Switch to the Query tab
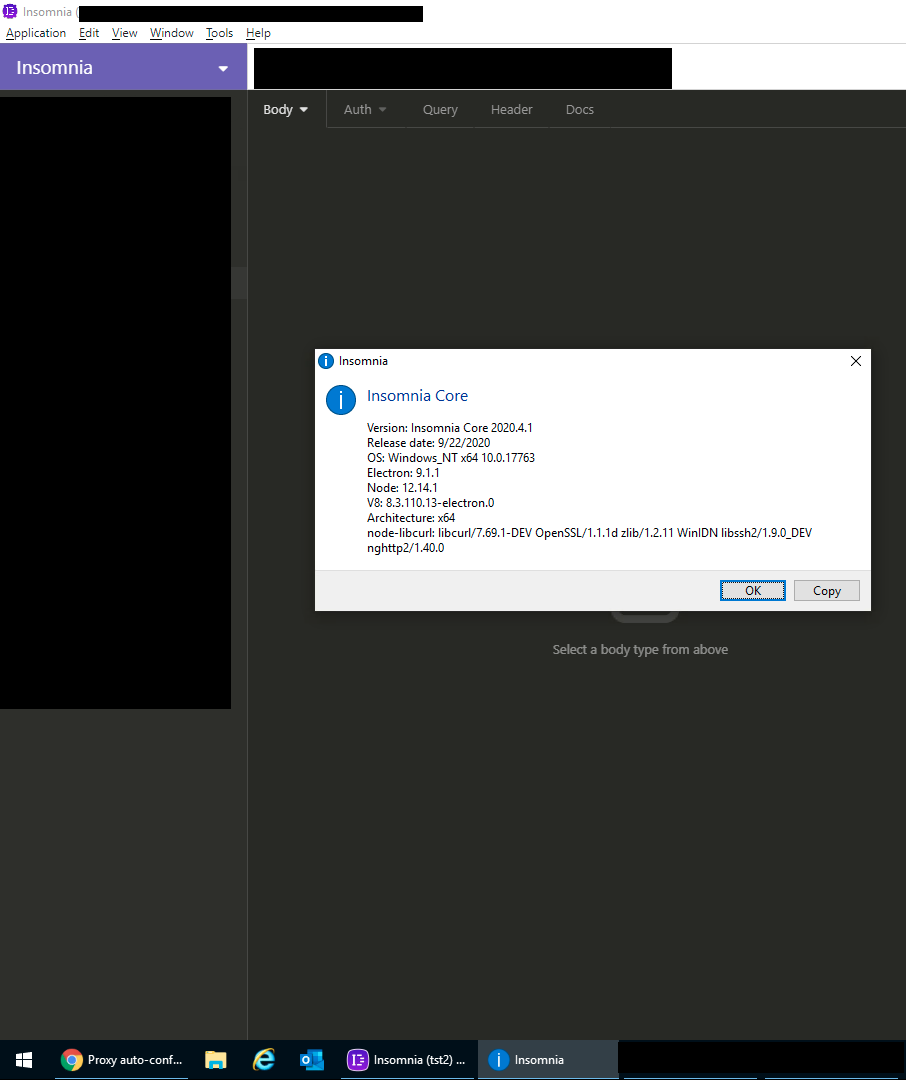This screenshot has height=1080, width=906. [x=440, y=110]
